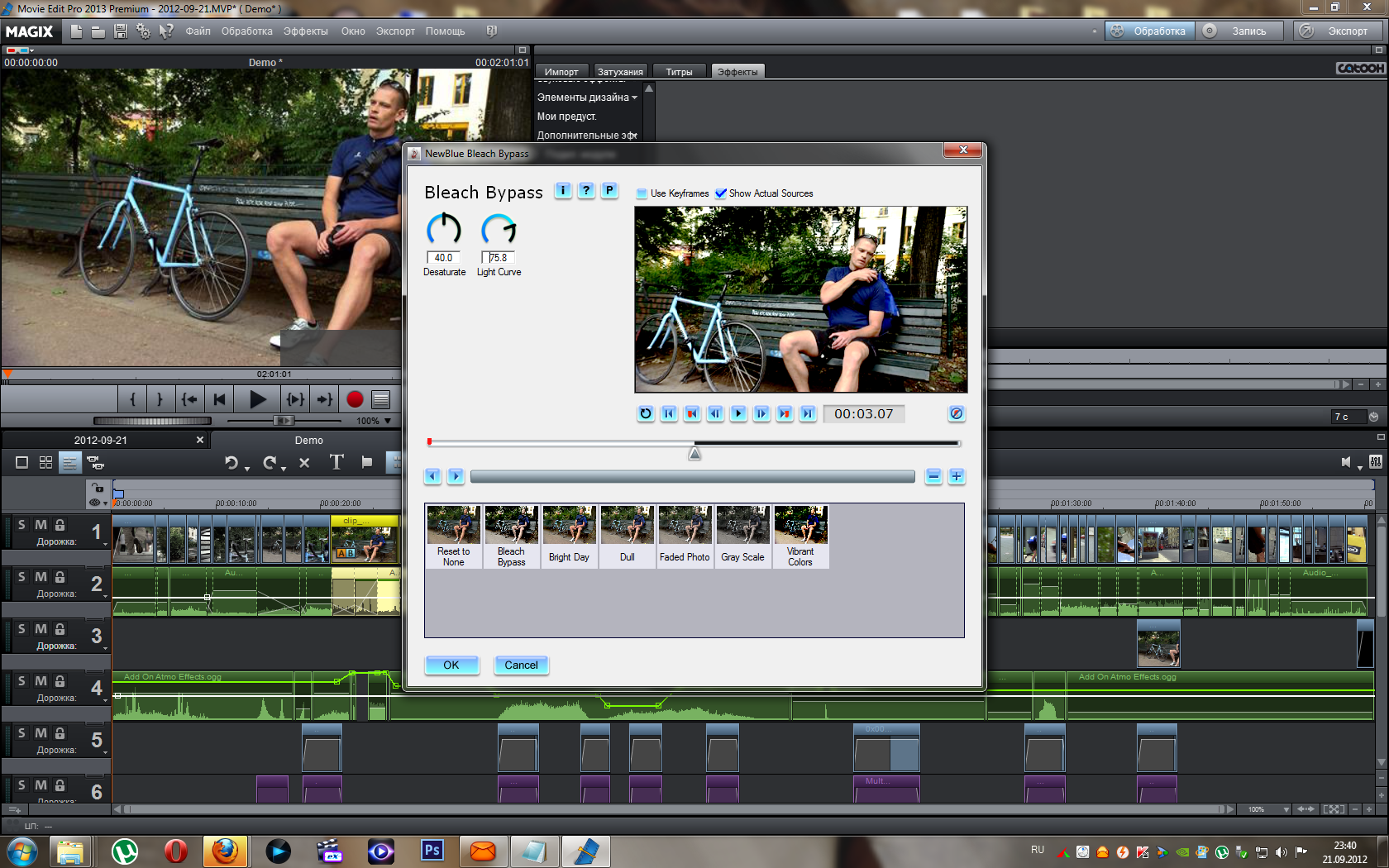Screen dimensions: 1389x868
Task: Click the 'P' presets icon in Bleach Bypass
Action: (x=609, y=190)
